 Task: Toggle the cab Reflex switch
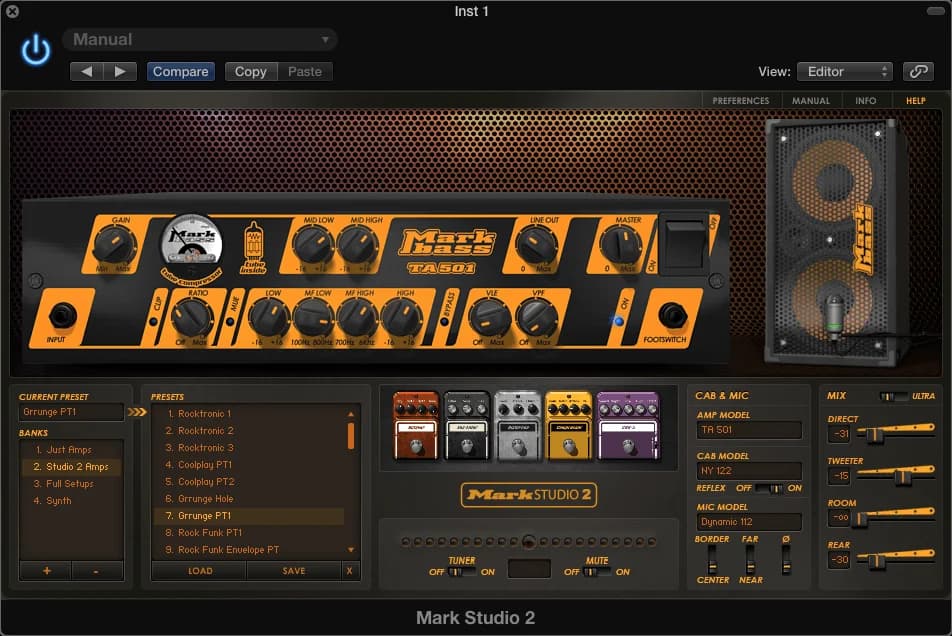point(767,488)
